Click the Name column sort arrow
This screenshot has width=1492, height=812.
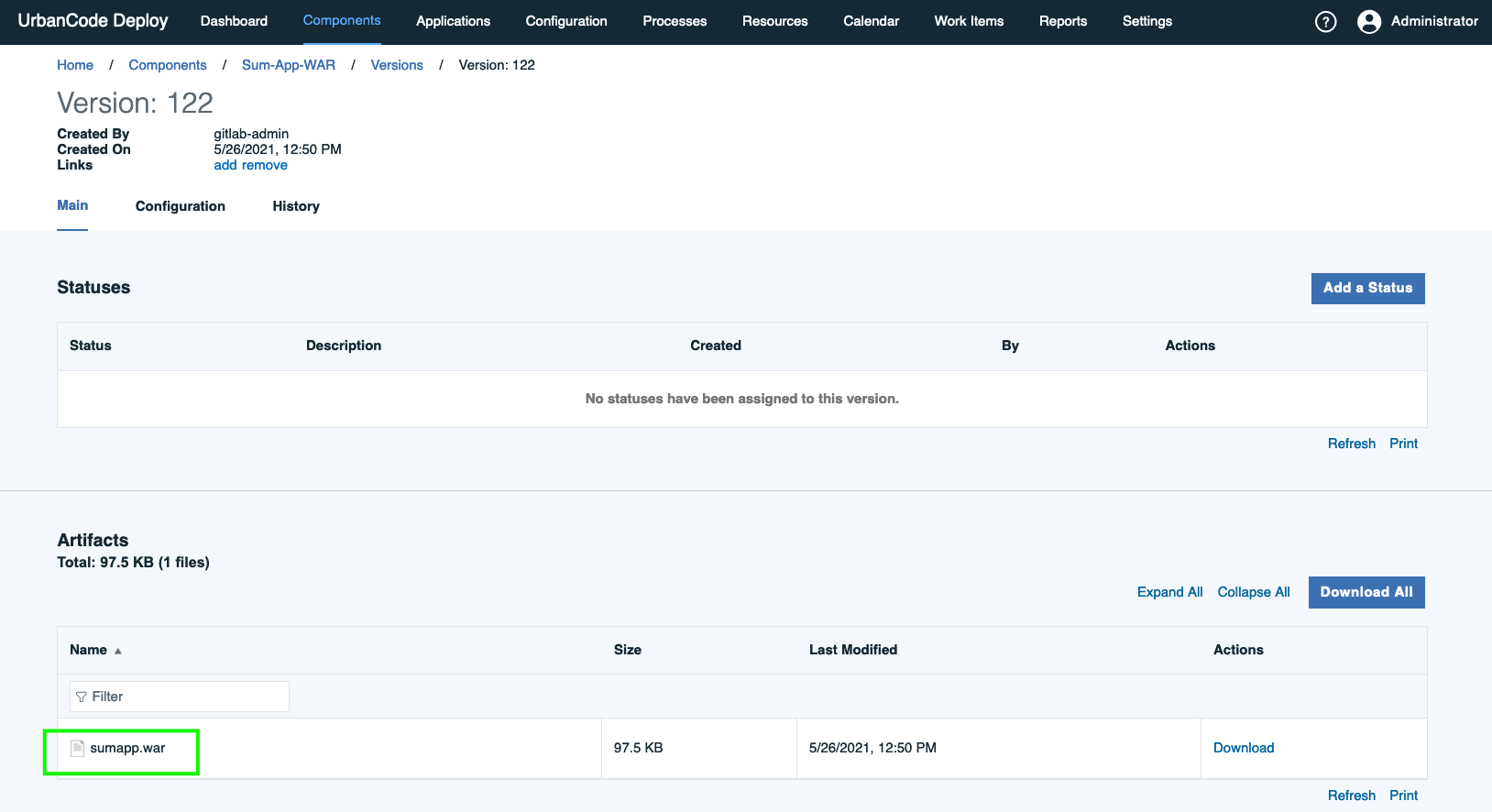click(118, 651)
